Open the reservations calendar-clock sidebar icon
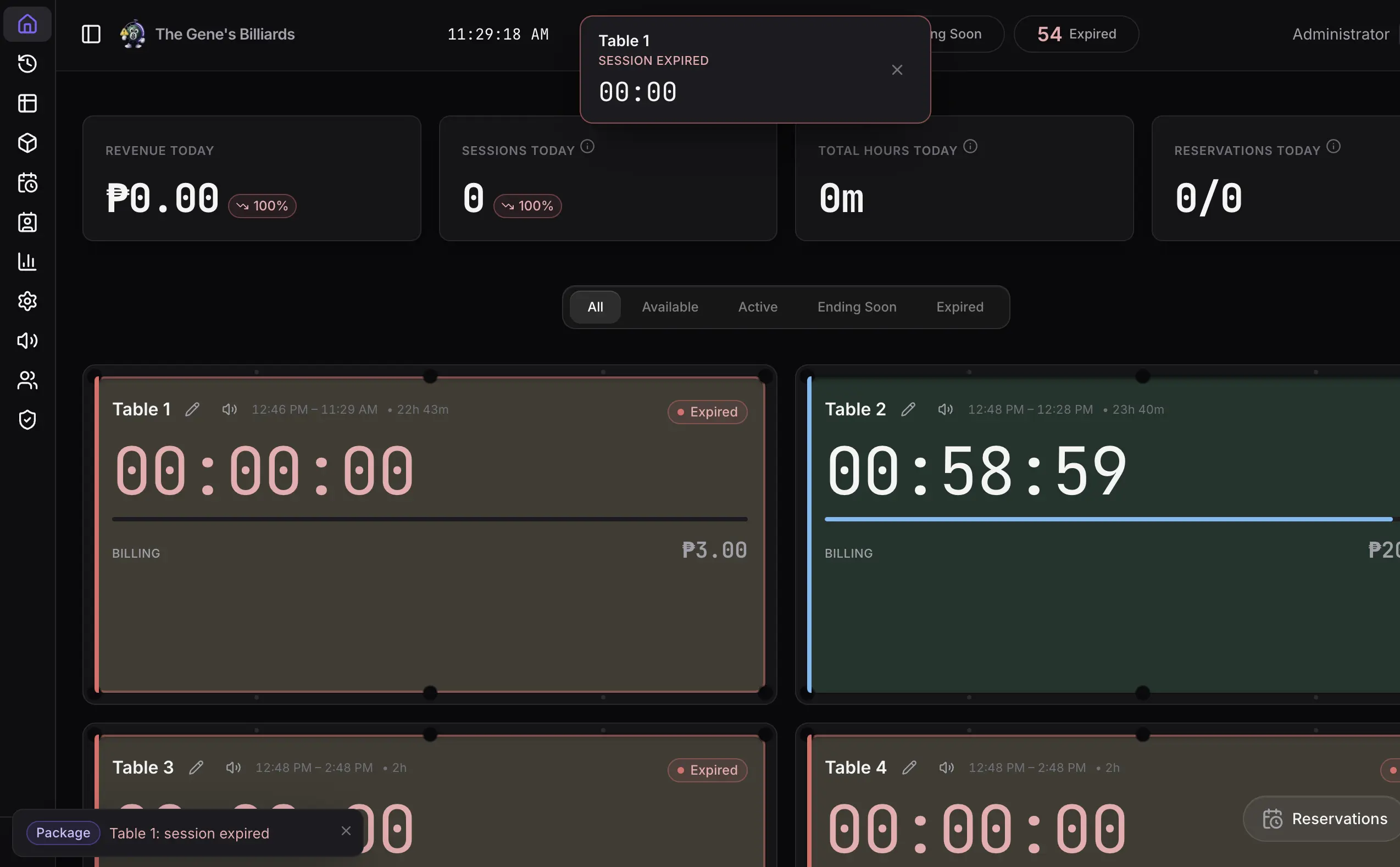This screenshot has height=867, width=1400. (27, 182)
